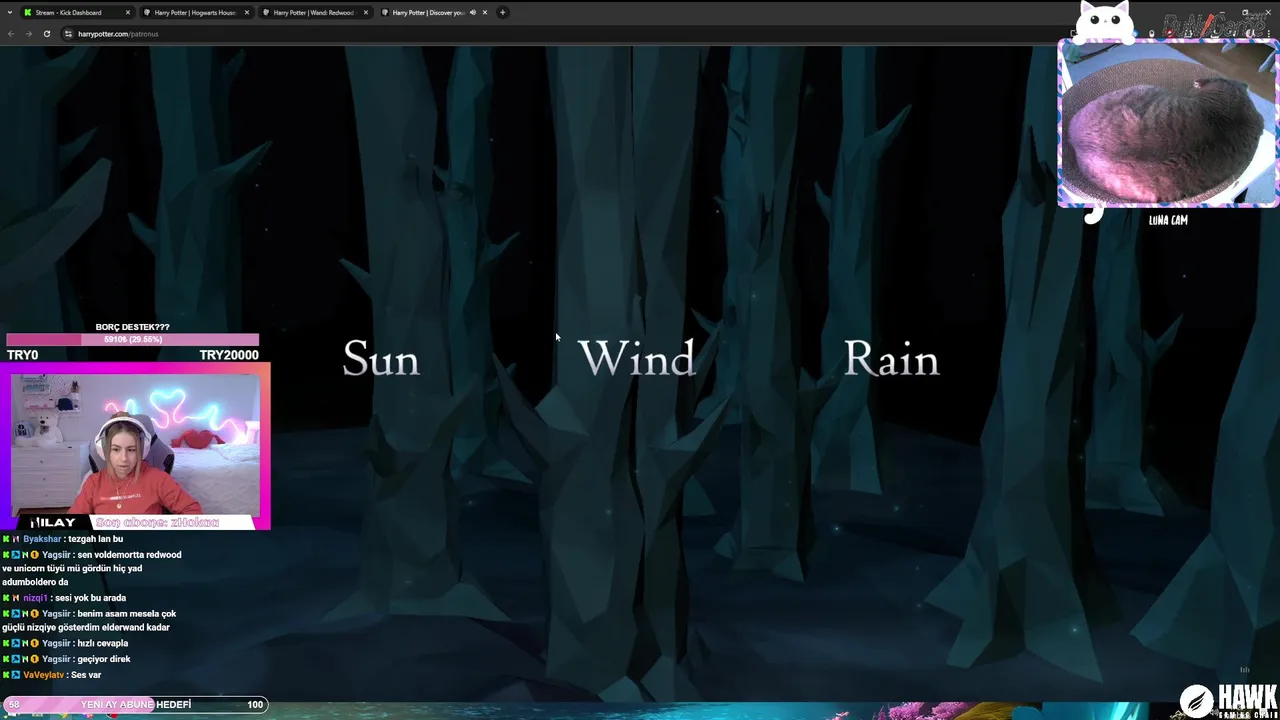Image resolution: width=1280 pixels, height=720 pixels.
Task: Switch to the Stream - Kick Dashboard tab
Action: pos(77,13)
